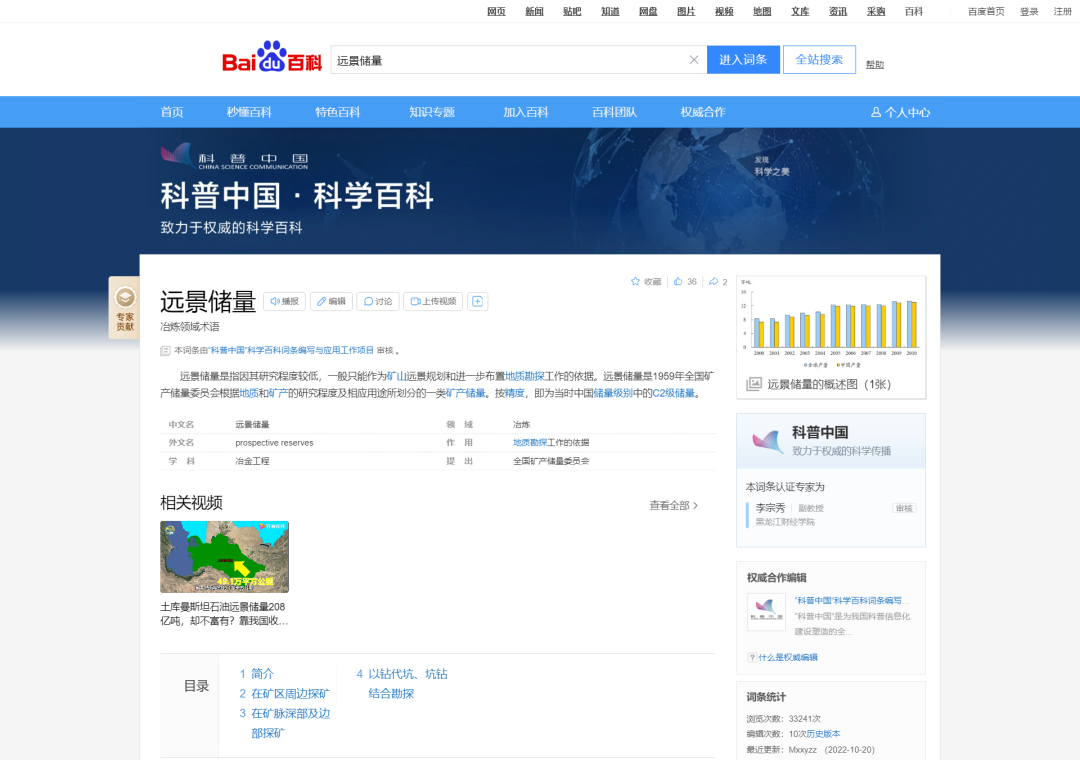This screenshot has width=1080, height=760.
Task: Open the bar chart overview image
Action: point(831,322)
